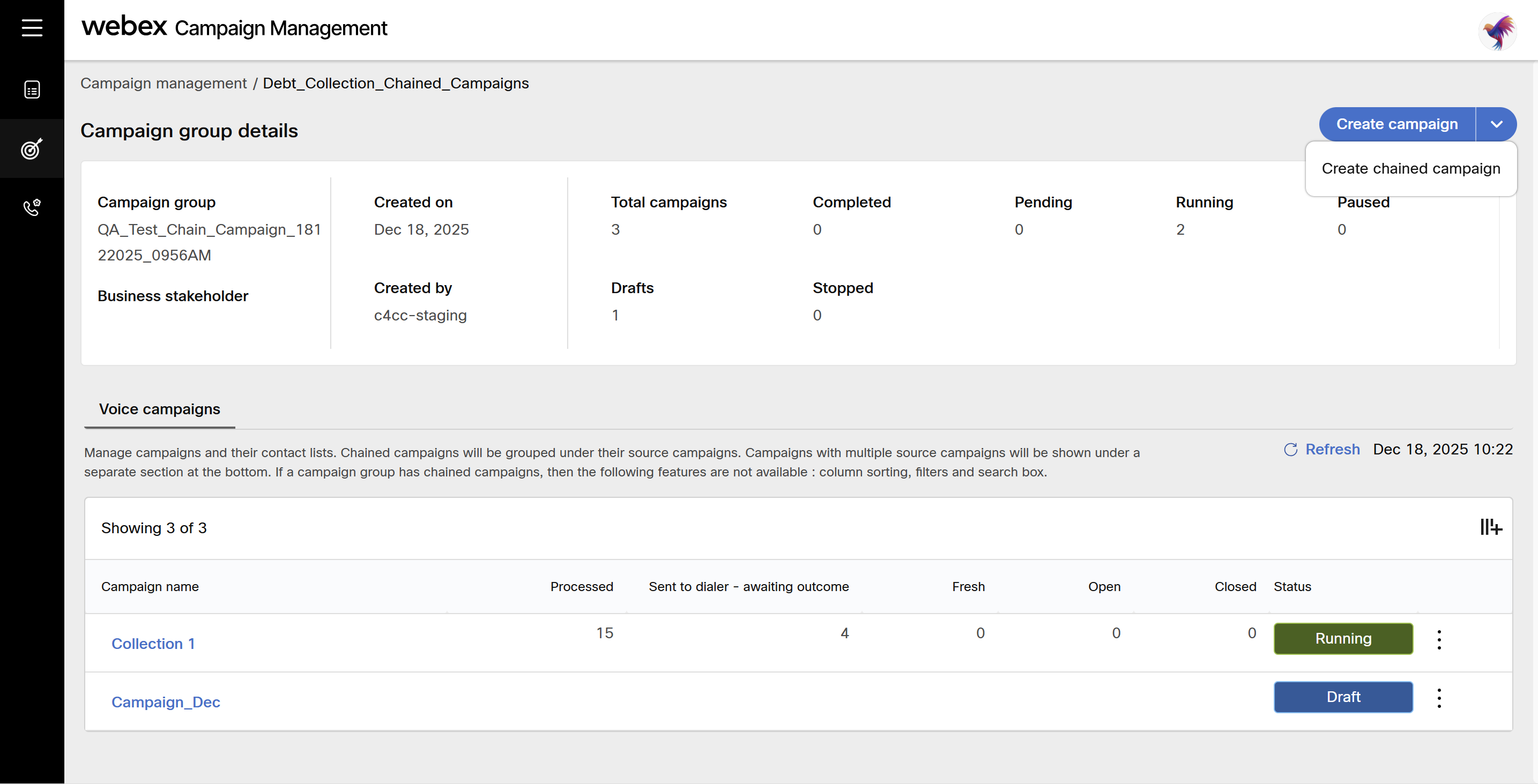The width and height of the screenshot is (1538, 784).
Task: Click the phone settings sidebar icon
Action: [x=32, y=207]
